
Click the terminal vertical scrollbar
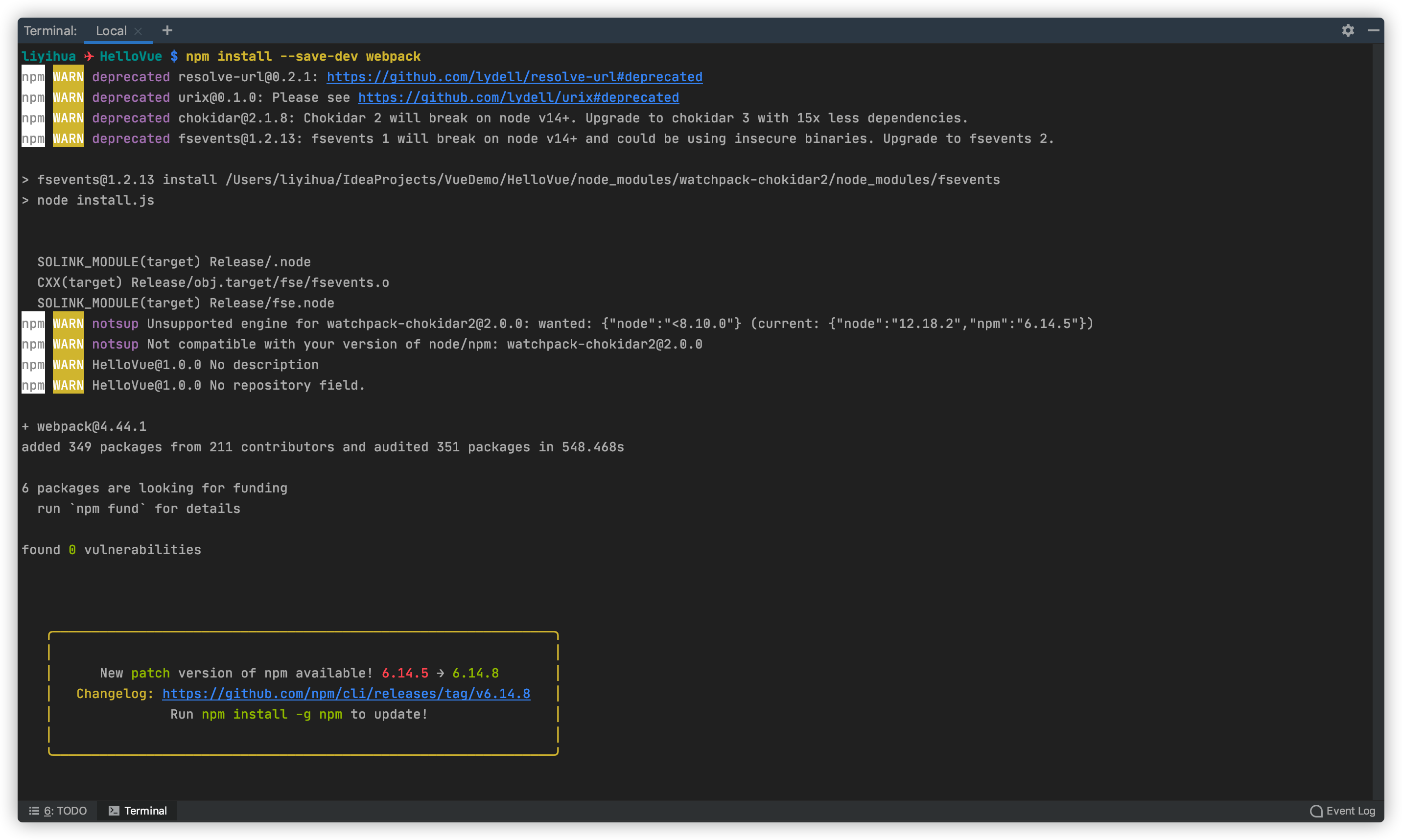coord(1378,421)
